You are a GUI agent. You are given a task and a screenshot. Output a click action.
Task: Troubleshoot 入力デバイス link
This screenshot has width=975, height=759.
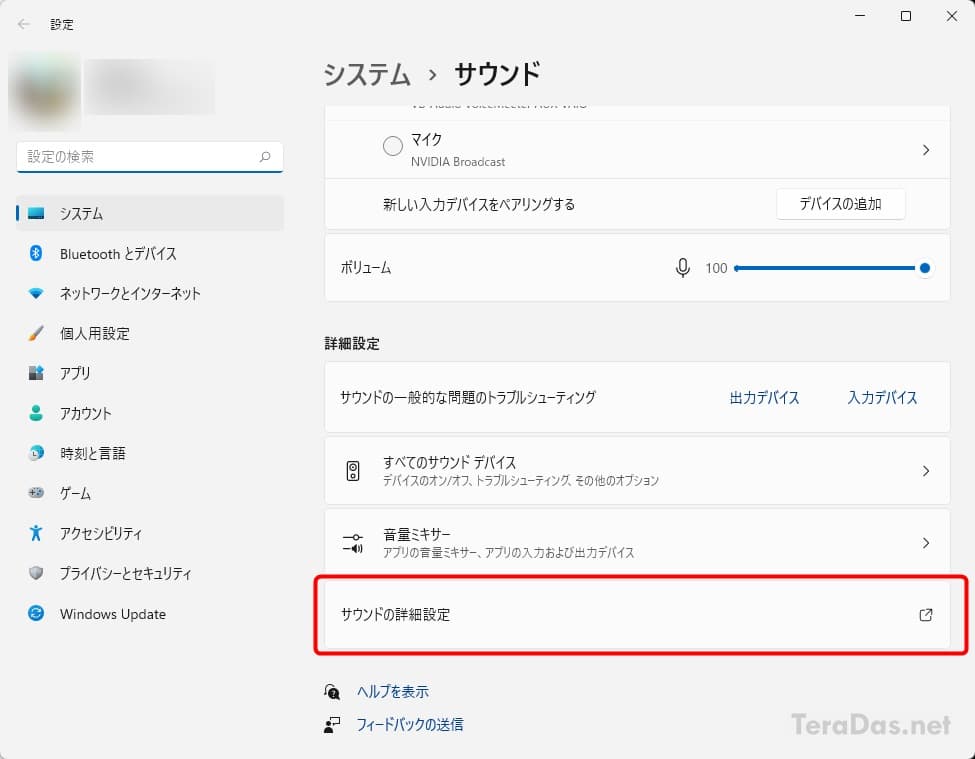coord(882,397)
